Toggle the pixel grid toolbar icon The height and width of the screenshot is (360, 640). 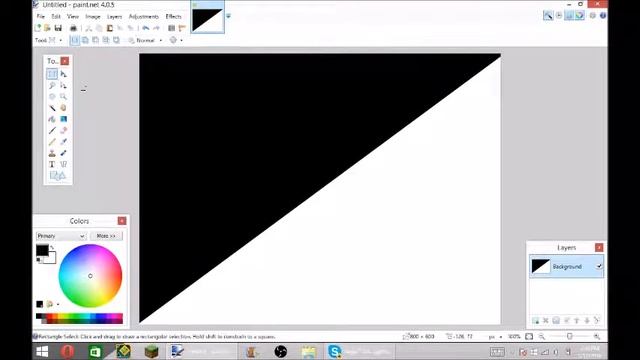[x=171, y=28]
